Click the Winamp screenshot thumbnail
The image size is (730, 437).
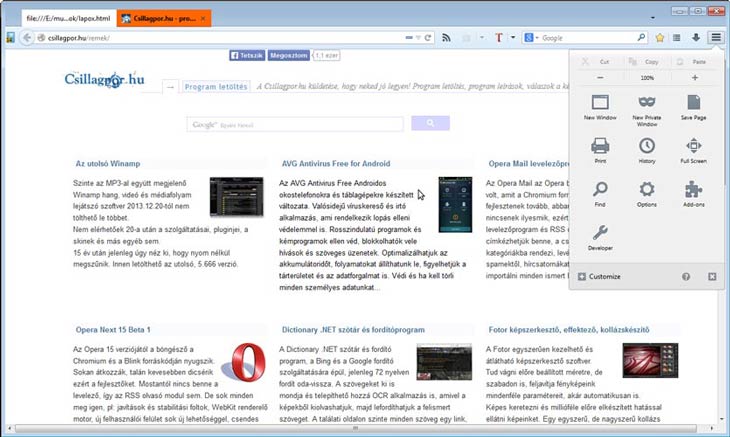[237, 197]
